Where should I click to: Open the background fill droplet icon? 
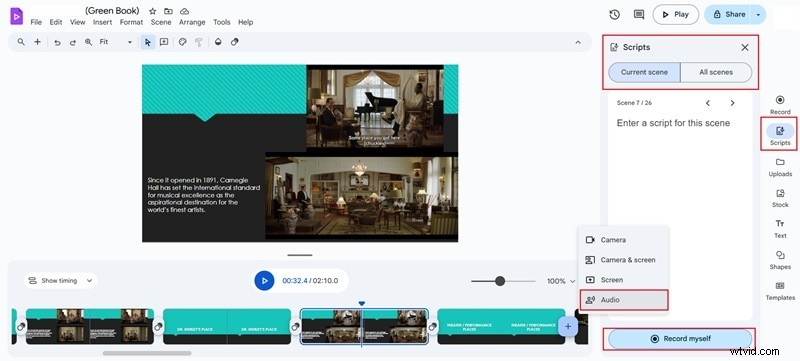click(218, 42)
